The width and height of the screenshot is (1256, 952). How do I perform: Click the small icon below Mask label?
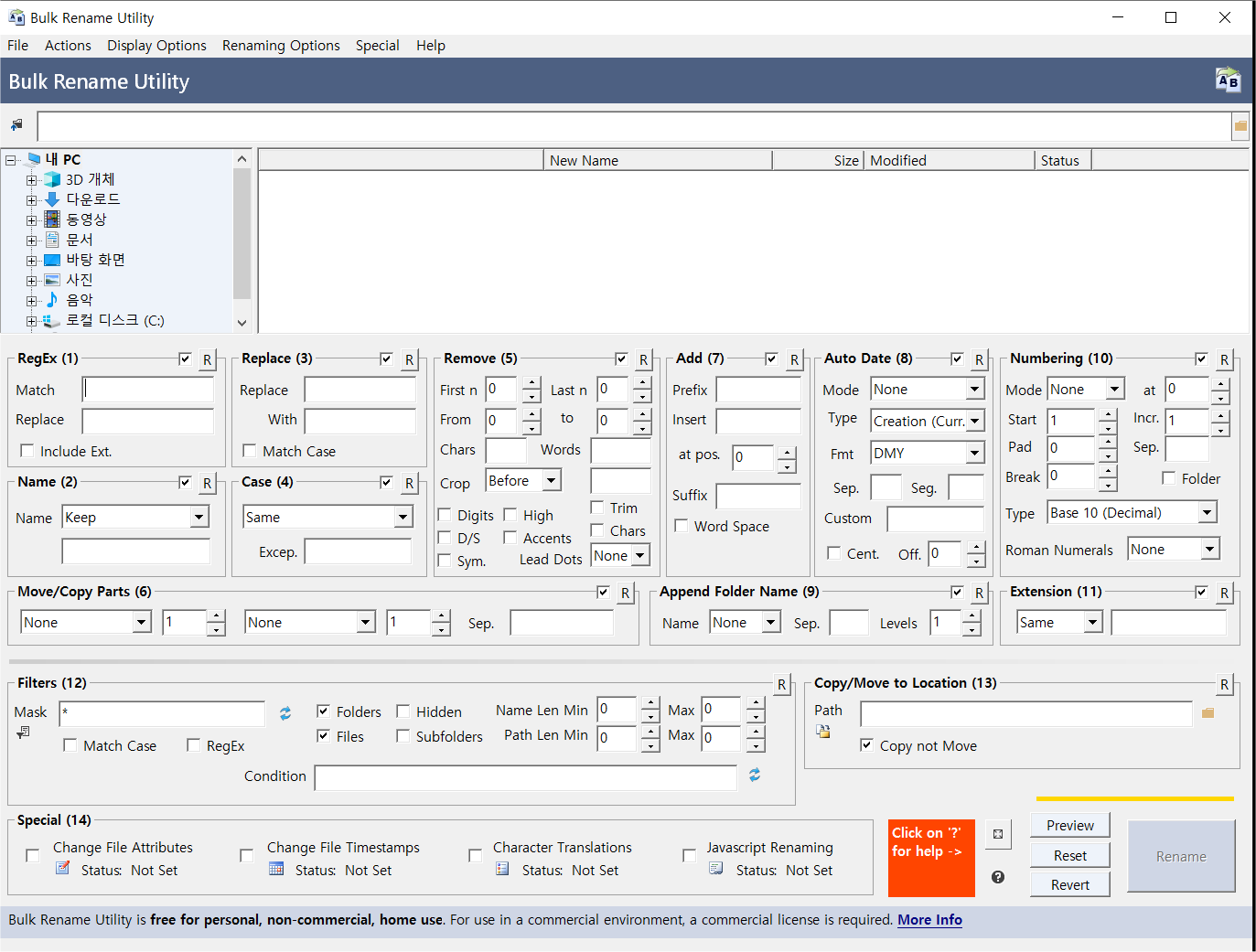coord(23,733)
